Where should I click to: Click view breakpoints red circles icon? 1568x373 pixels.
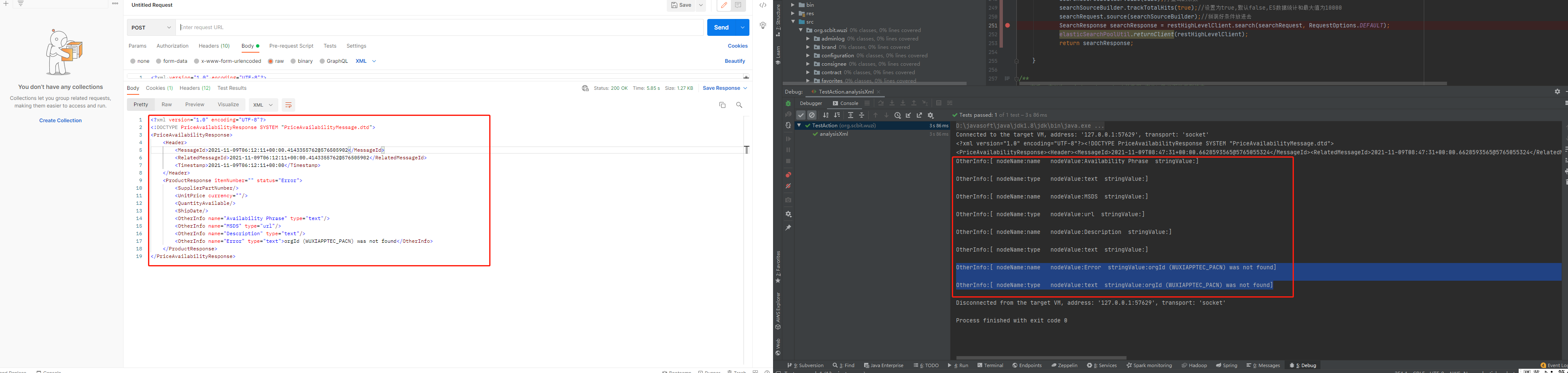point(788,174)
